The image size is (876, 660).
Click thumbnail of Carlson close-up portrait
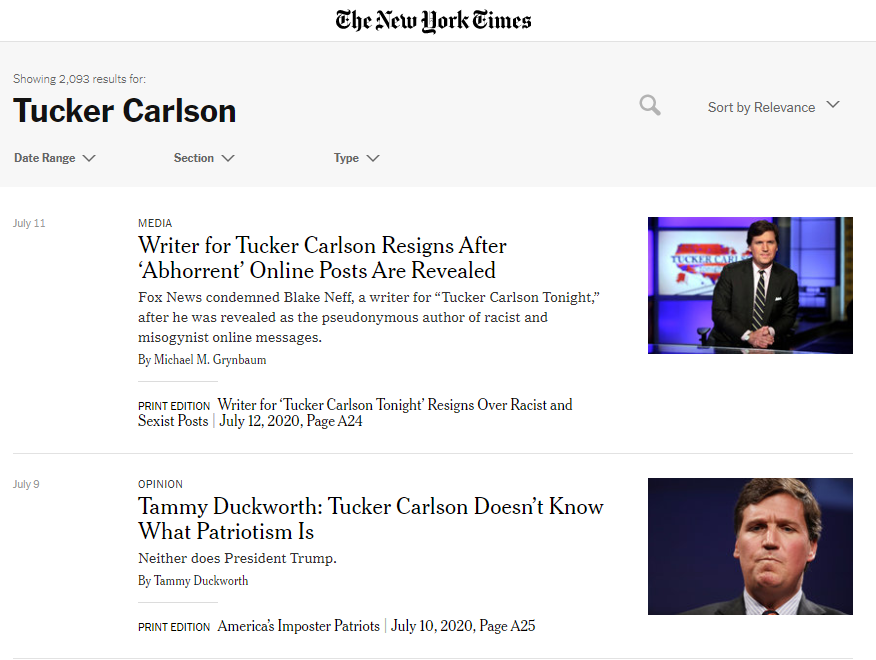coord(750,546)
